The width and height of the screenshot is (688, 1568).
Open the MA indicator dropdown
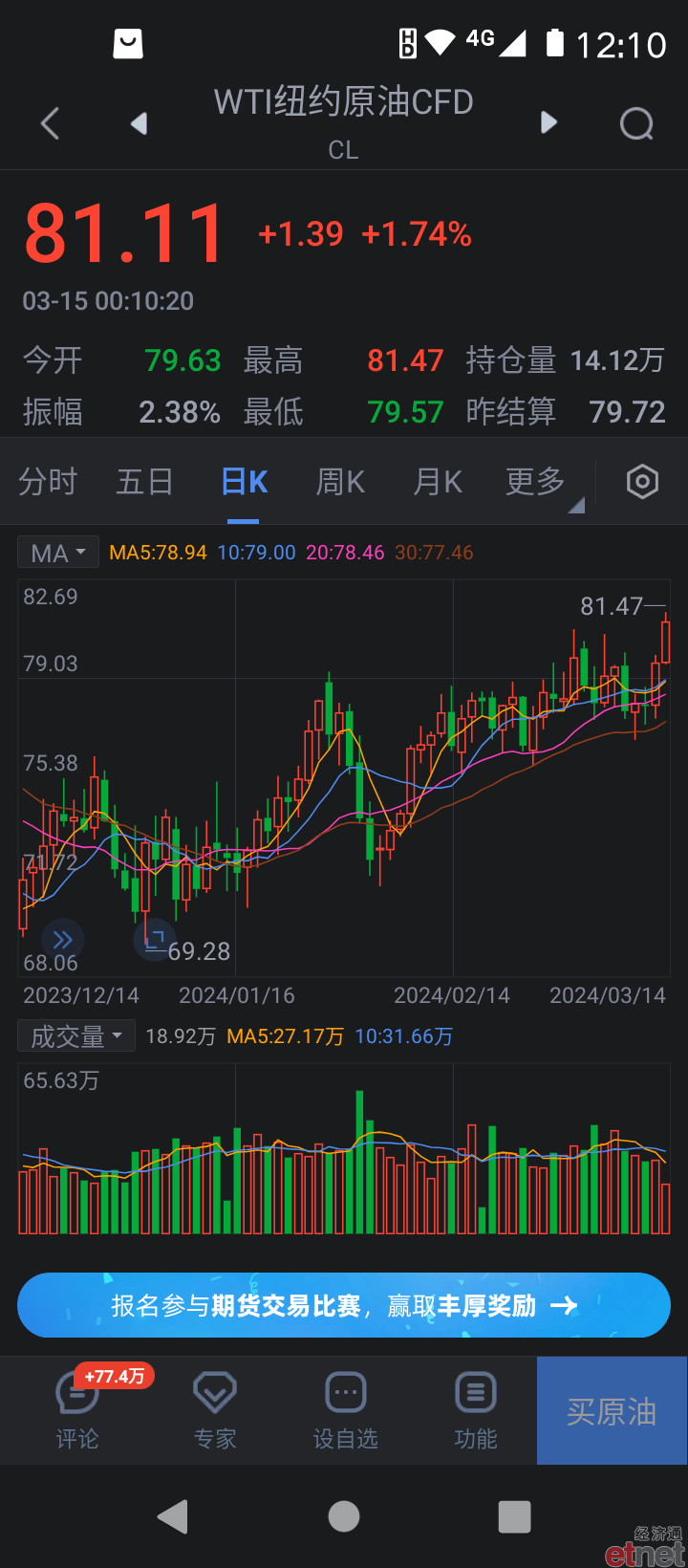[x=58, y=553]
